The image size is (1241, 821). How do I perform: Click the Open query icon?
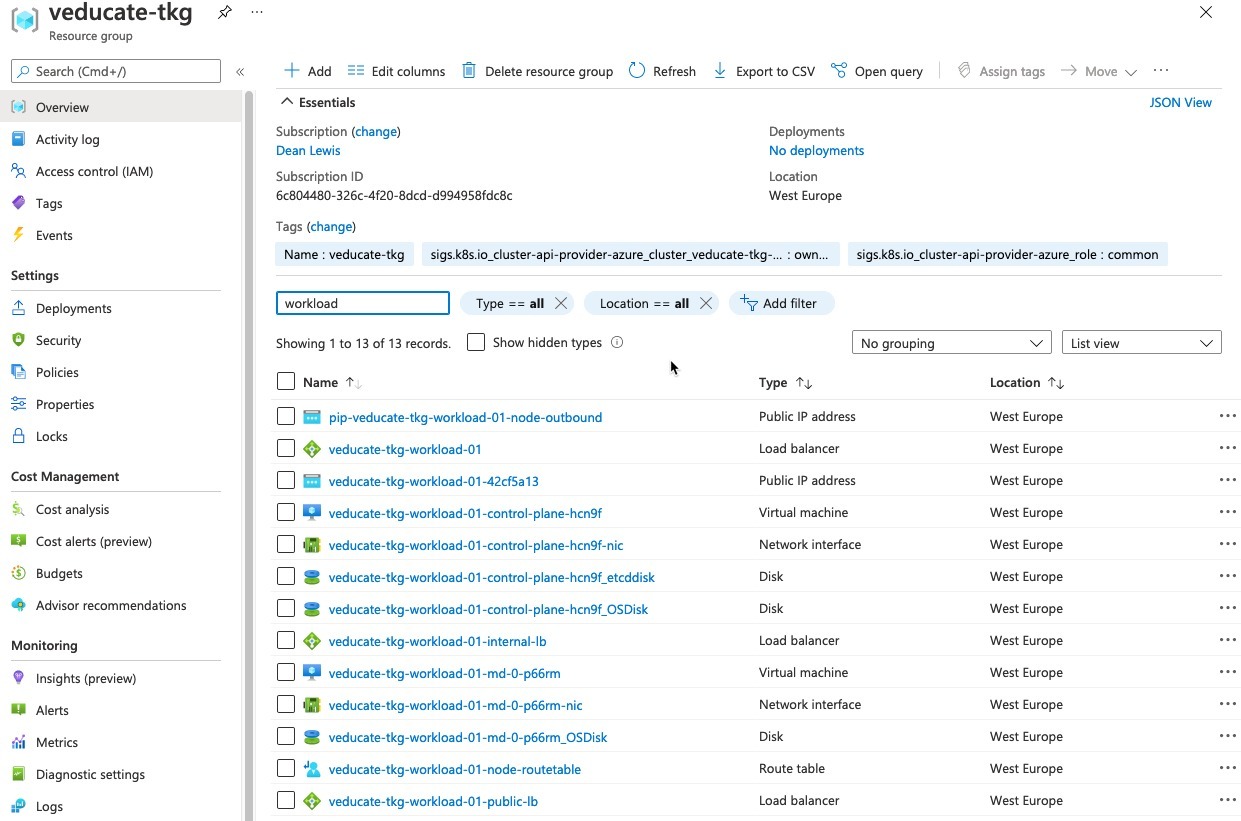839,71
